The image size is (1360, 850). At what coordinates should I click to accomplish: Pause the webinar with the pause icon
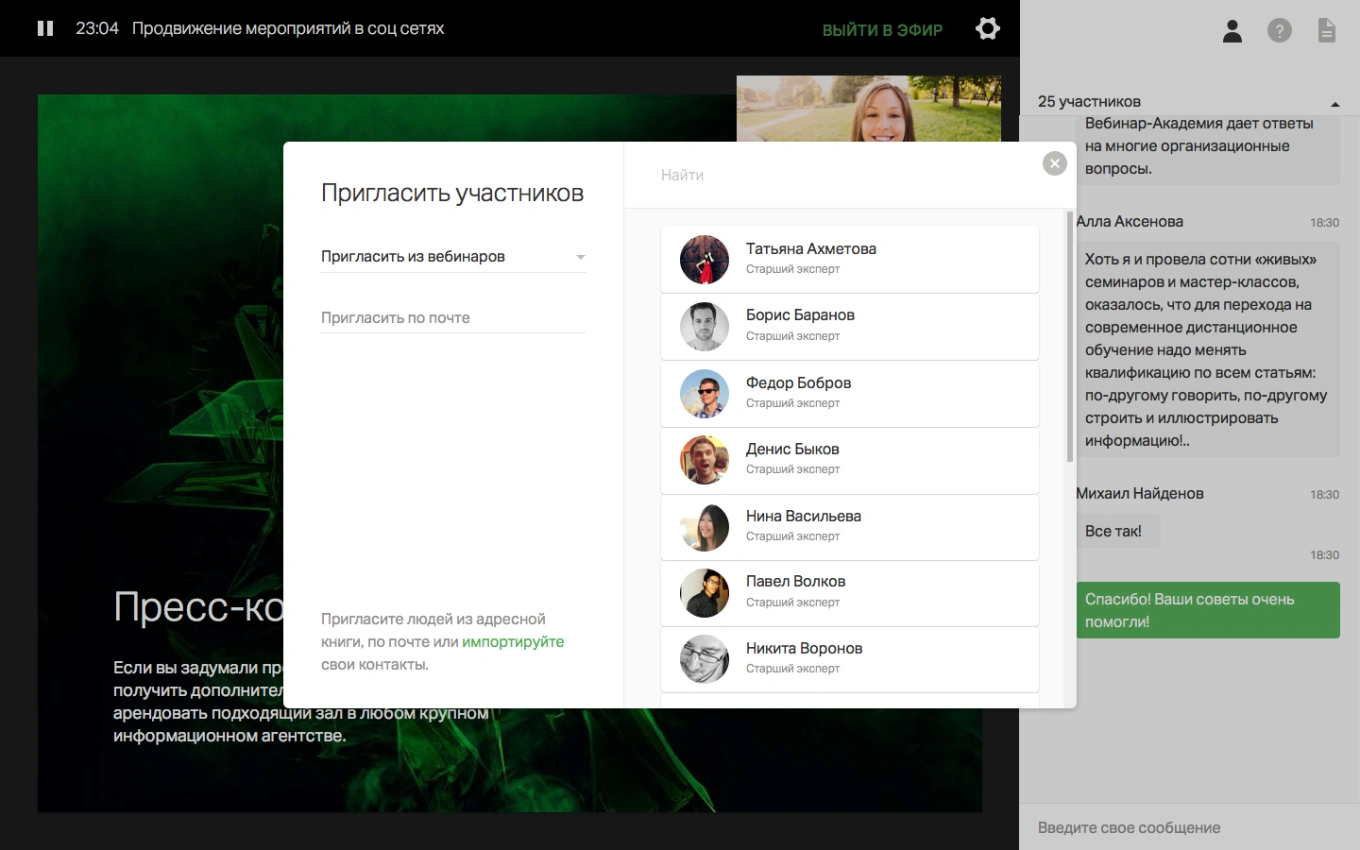pos(45,28)
